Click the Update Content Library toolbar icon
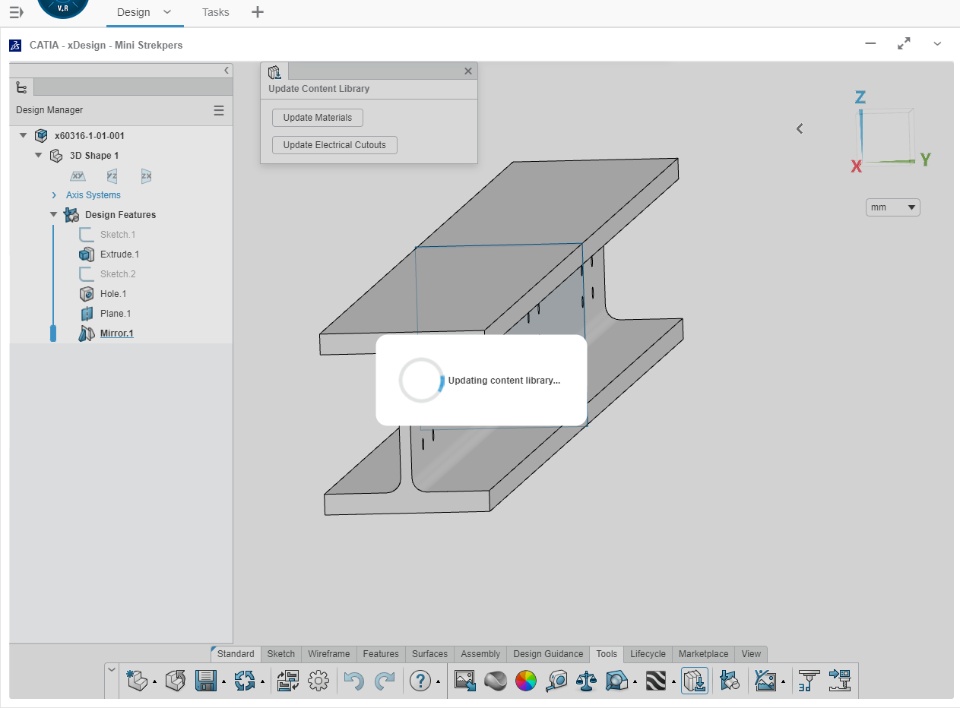The height and width of the screenshot is (708, 960). pyautogui.click(x=694, y=680)
